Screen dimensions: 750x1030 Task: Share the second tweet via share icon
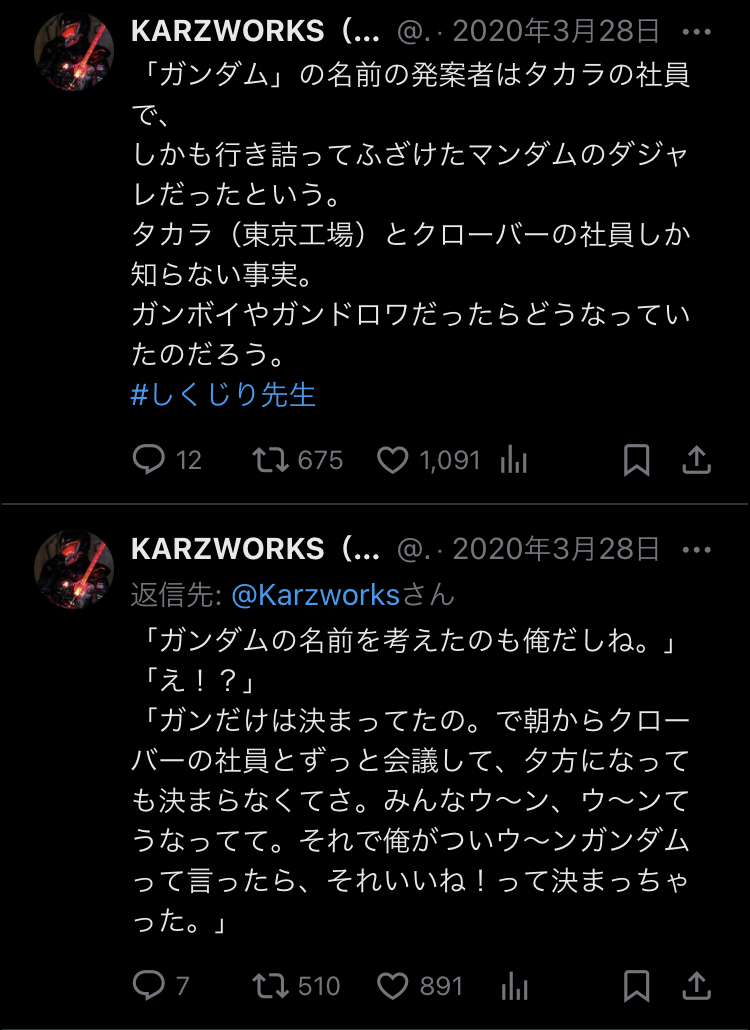click(x=697, y=985)
